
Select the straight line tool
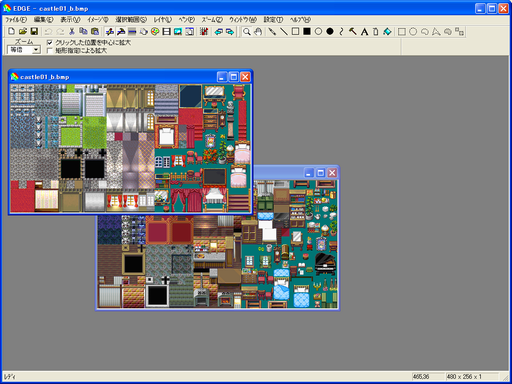pyautogui.click(x=284, y=32)
